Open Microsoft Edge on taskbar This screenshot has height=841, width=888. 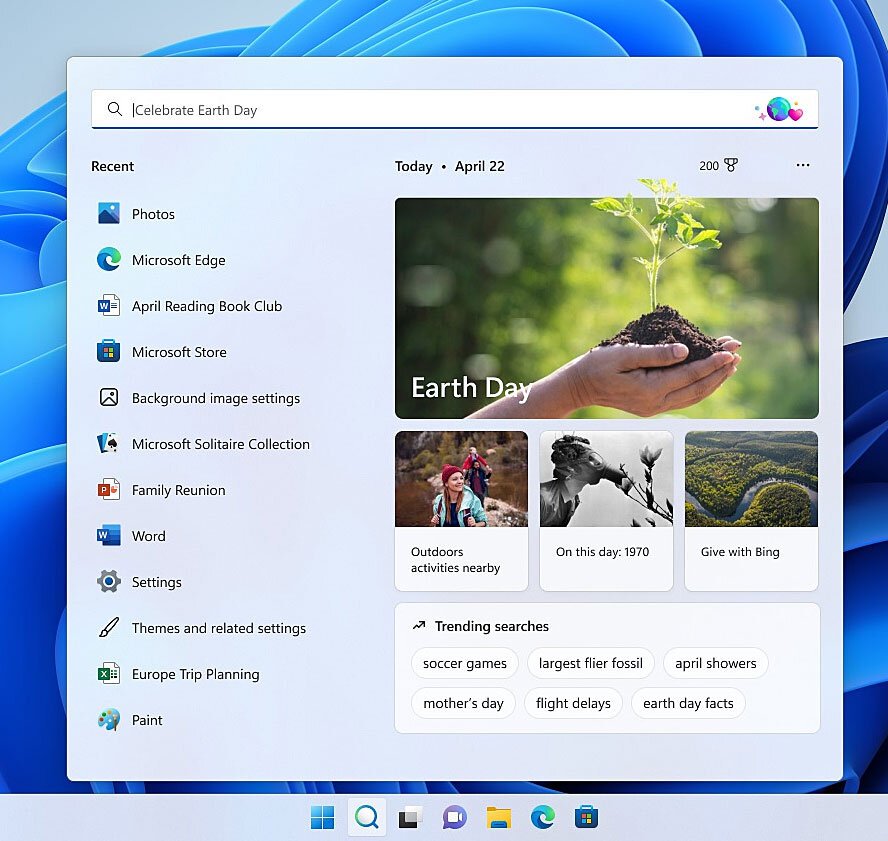point(543,818)
